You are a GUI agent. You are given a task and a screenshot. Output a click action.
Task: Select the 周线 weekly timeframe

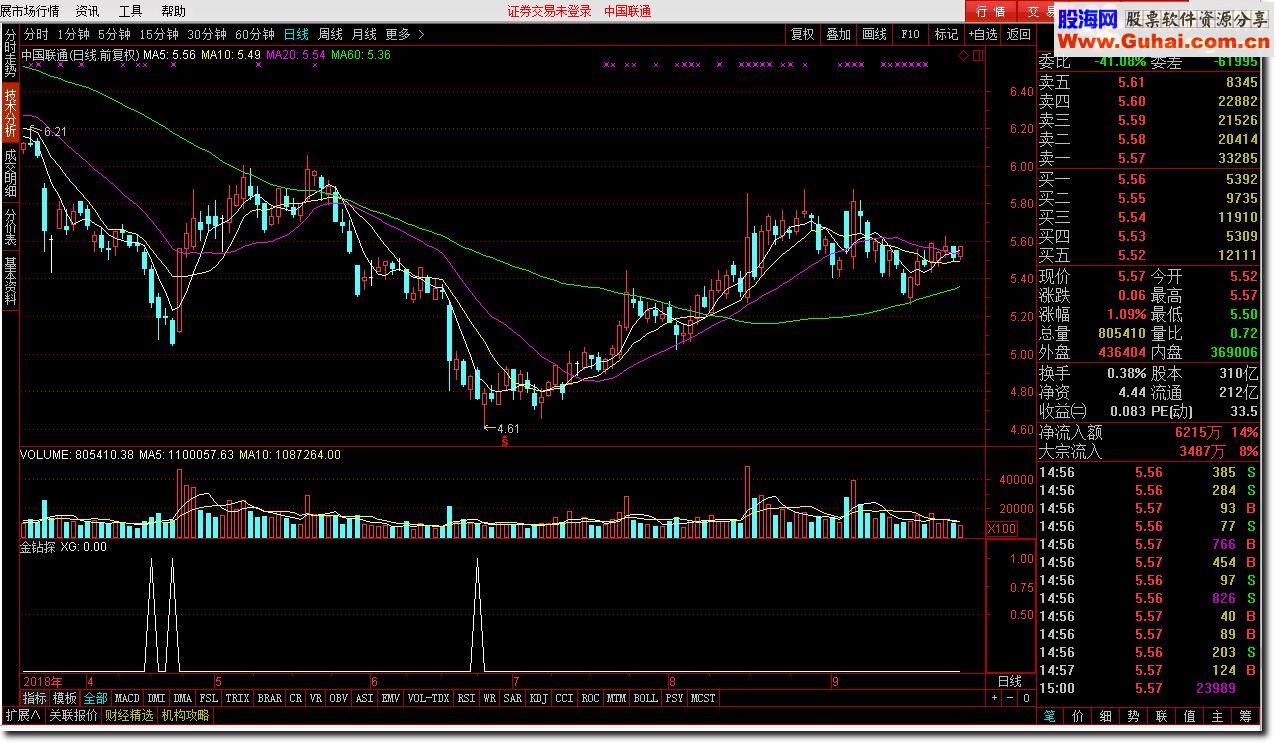click(x=330, y=34)
